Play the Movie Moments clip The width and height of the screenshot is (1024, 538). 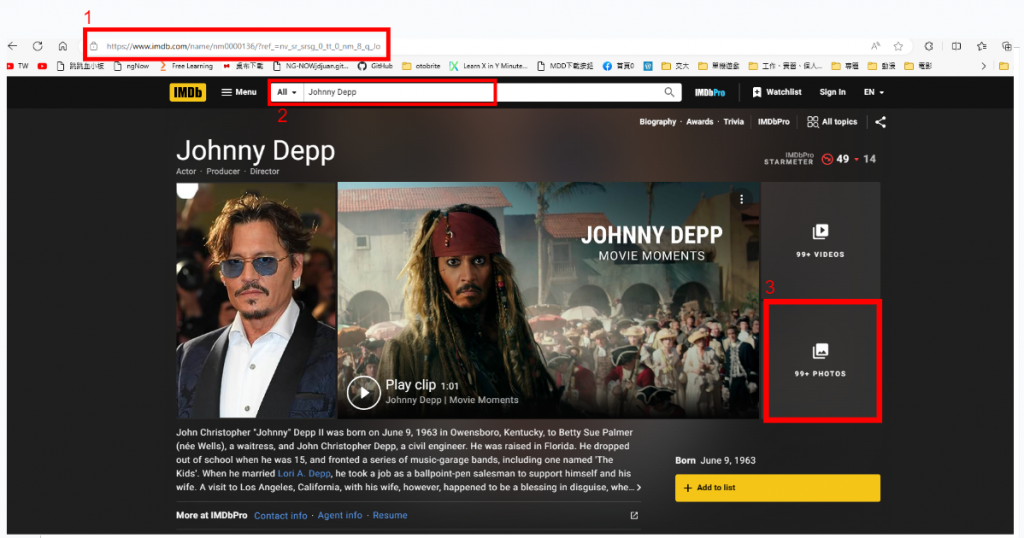(x=363, y=392)
